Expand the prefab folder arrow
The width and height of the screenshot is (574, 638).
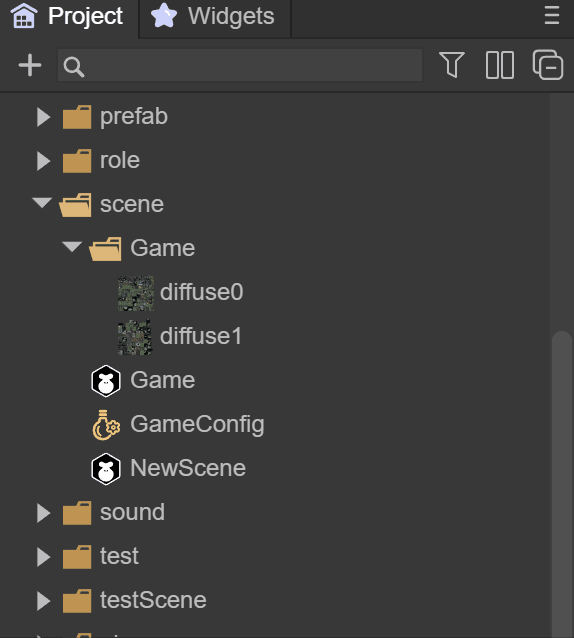(43, 117)
